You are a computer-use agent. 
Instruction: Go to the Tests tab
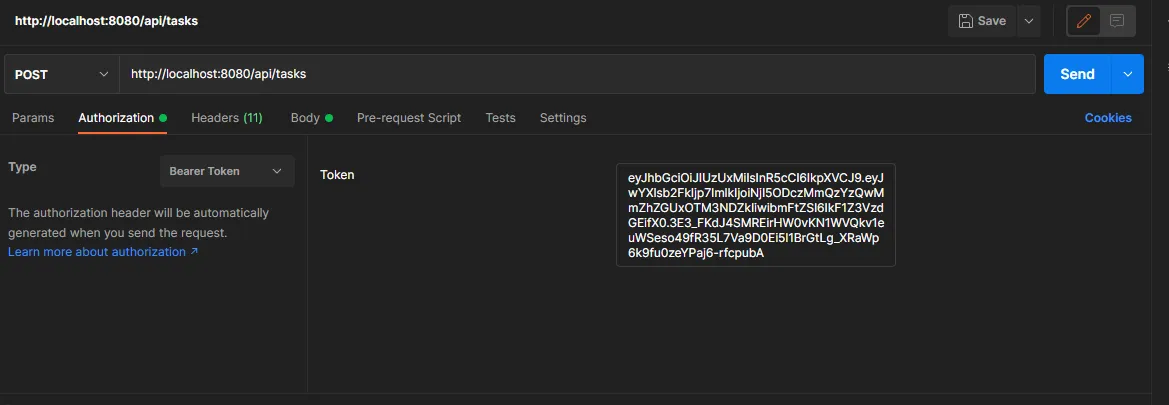click(x=500, y=118)
